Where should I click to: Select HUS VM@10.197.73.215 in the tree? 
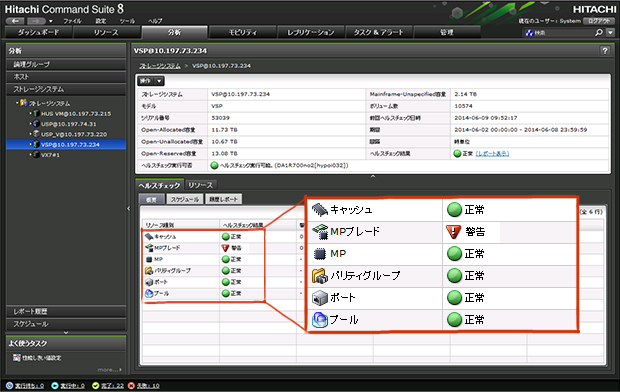click(76, 114)
